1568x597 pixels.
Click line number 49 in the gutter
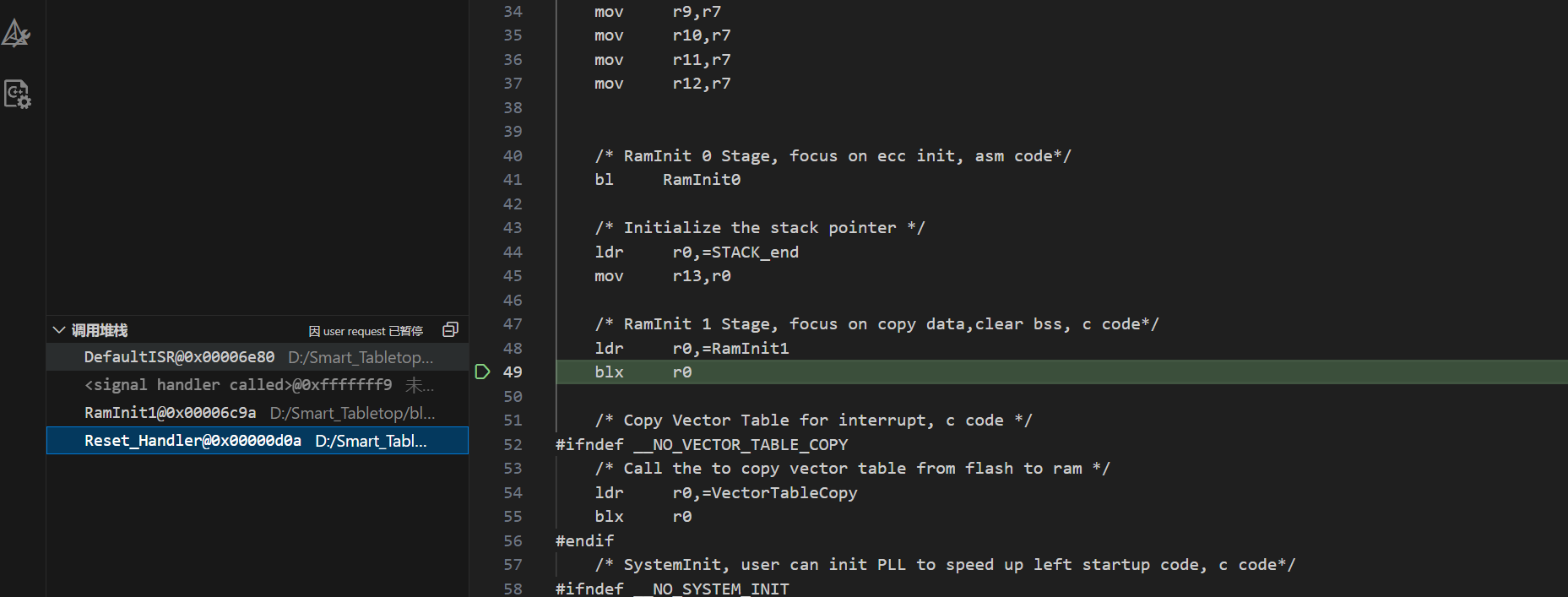point(513,372)
